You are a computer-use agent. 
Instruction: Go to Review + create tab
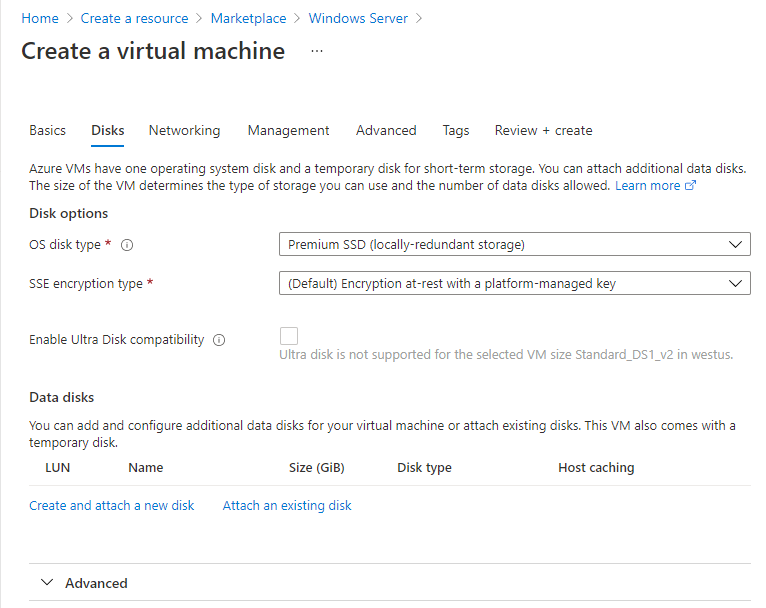[543, 130]
